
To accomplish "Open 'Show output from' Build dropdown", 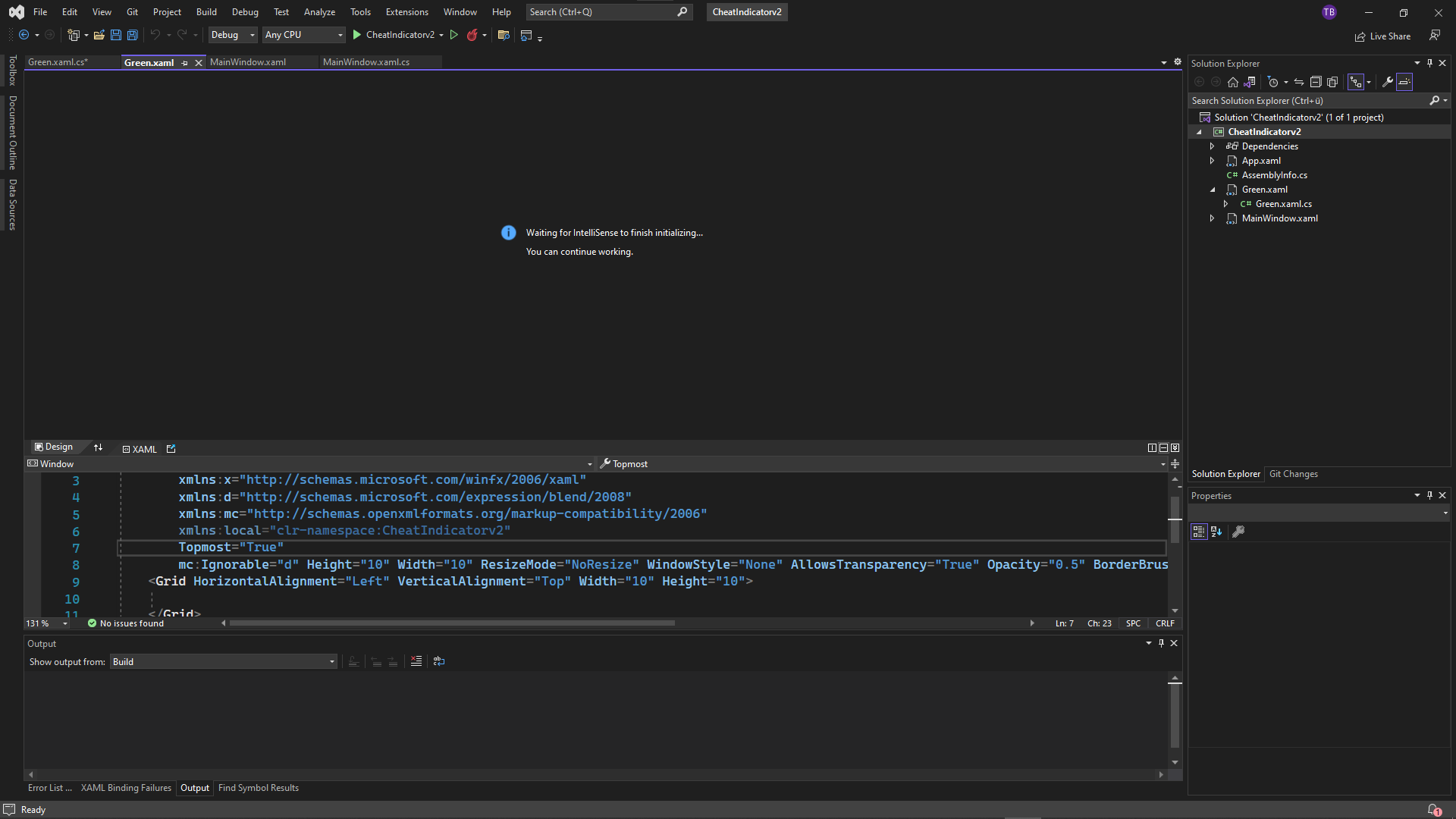I will click(224, 662).
